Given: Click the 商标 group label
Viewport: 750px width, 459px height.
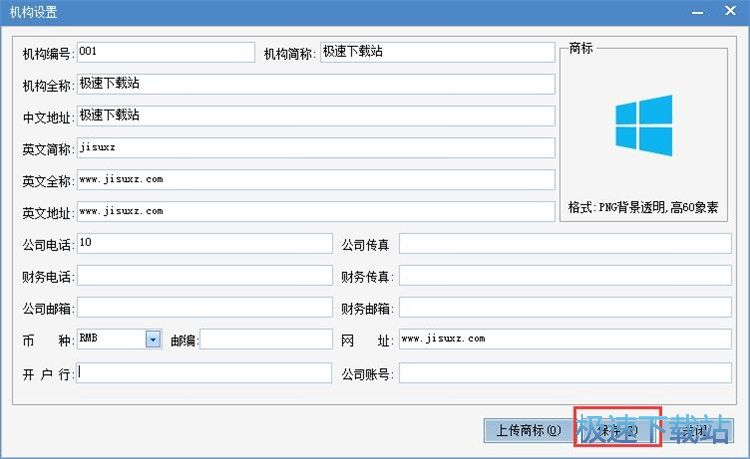Looking at the screenshot, I should 581,48.
